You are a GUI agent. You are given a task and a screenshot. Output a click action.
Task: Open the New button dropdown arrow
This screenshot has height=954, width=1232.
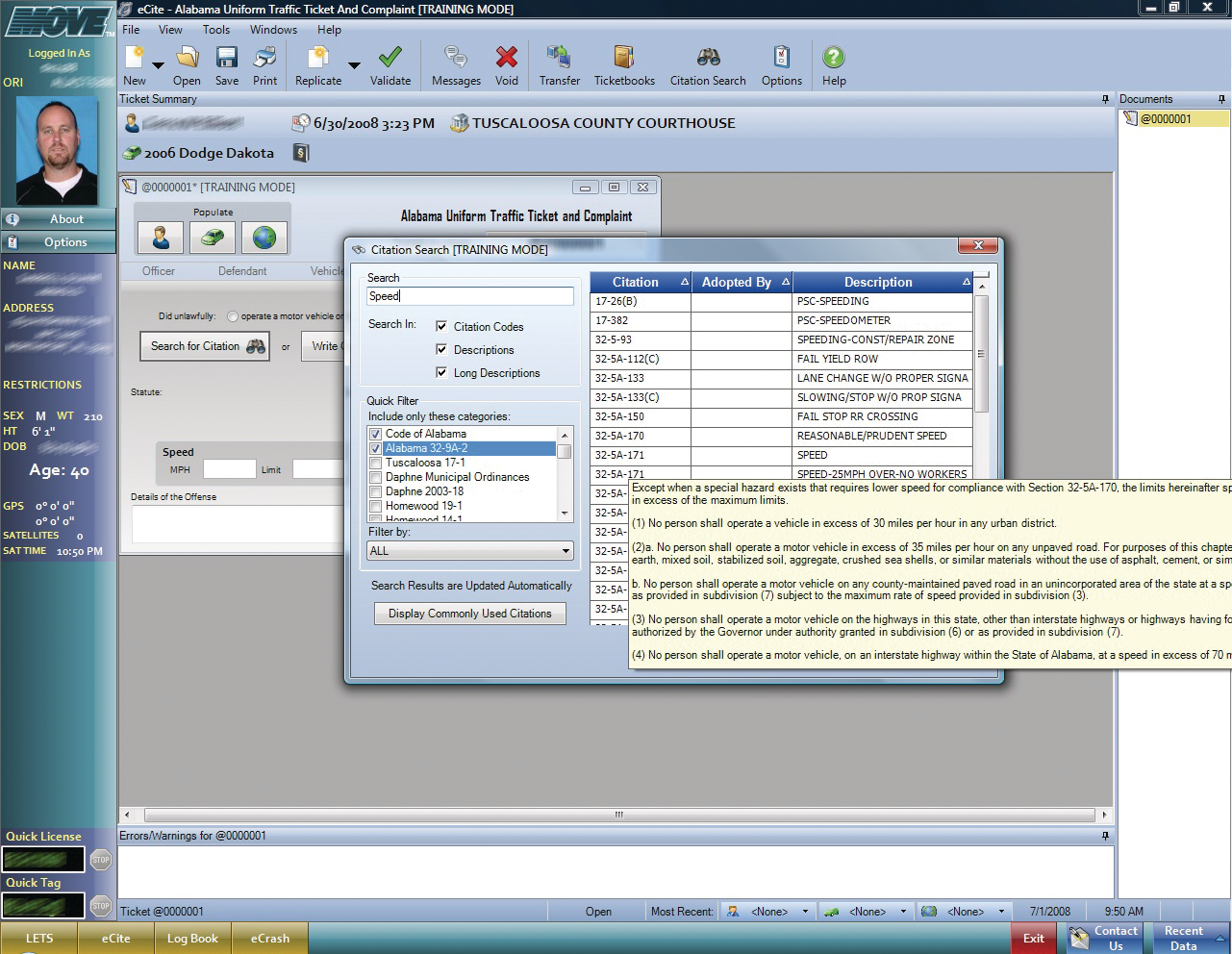tap(159, 65)
